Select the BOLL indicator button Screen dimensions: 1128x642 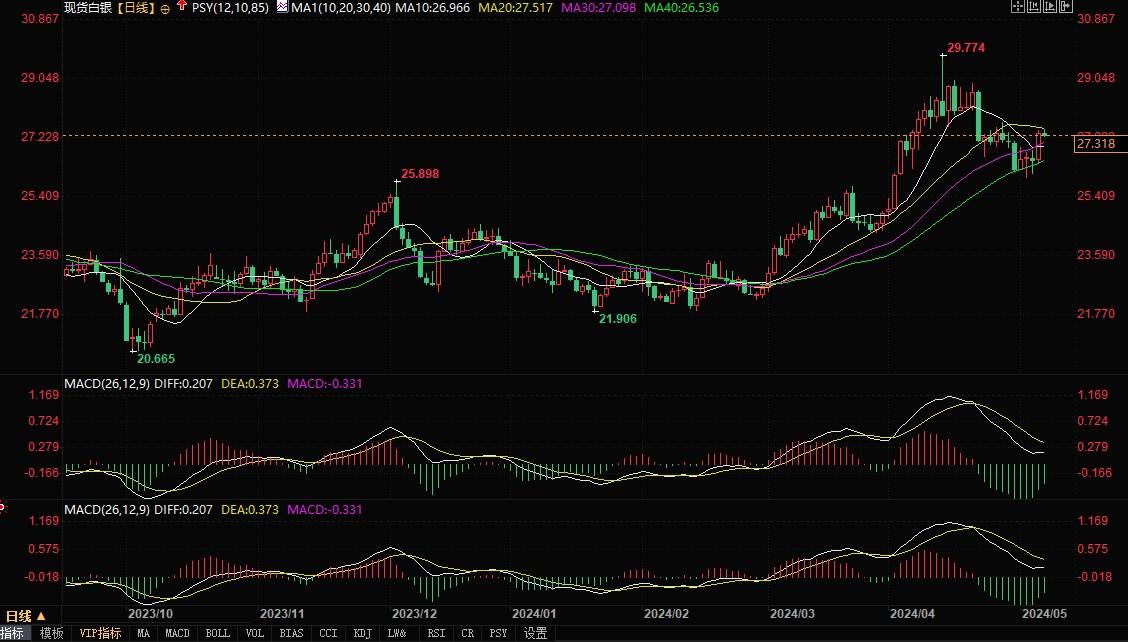tap(217, 633)
